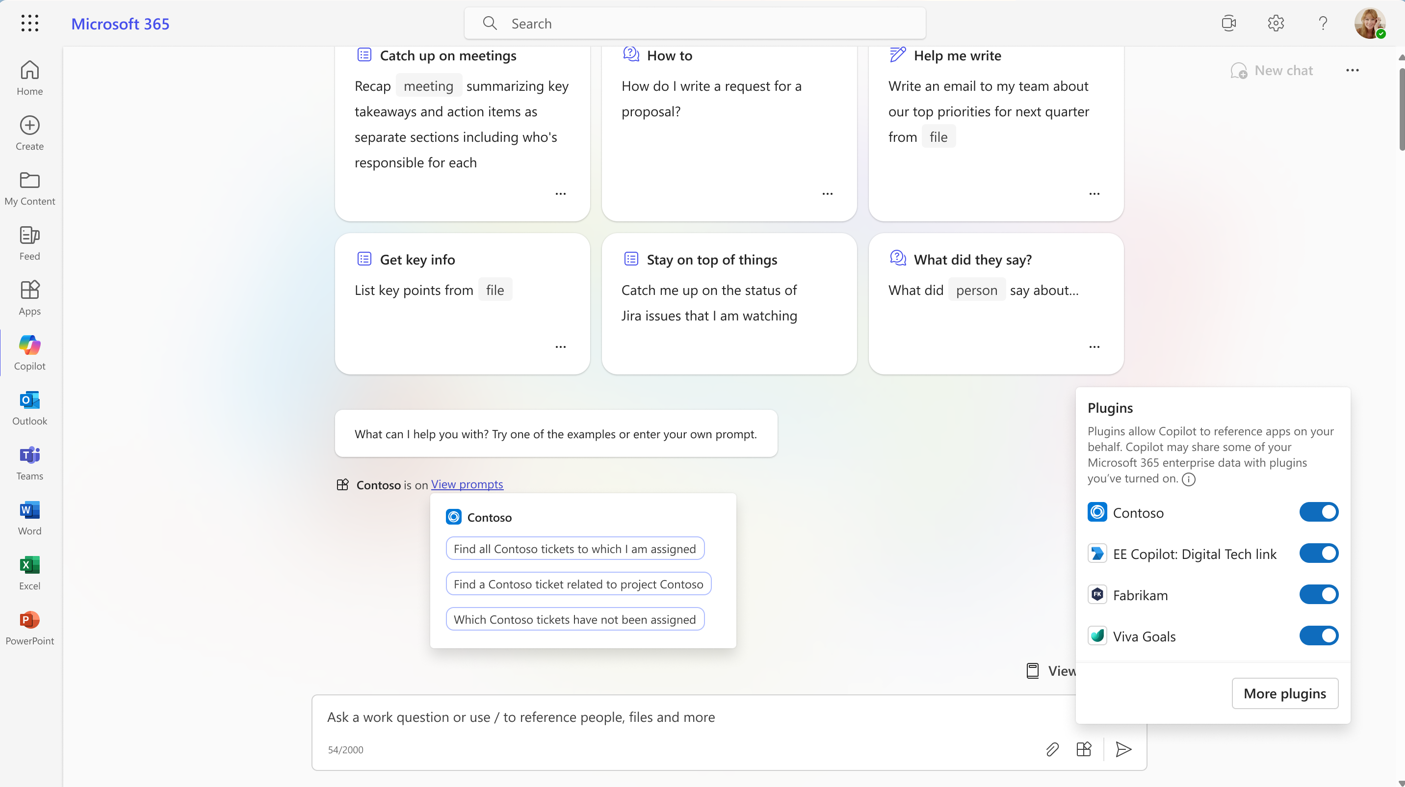This screenshot has width=1405, height=787.
Task: Click the 'file' chip in Get key info
Action: [x=495, y=290]
